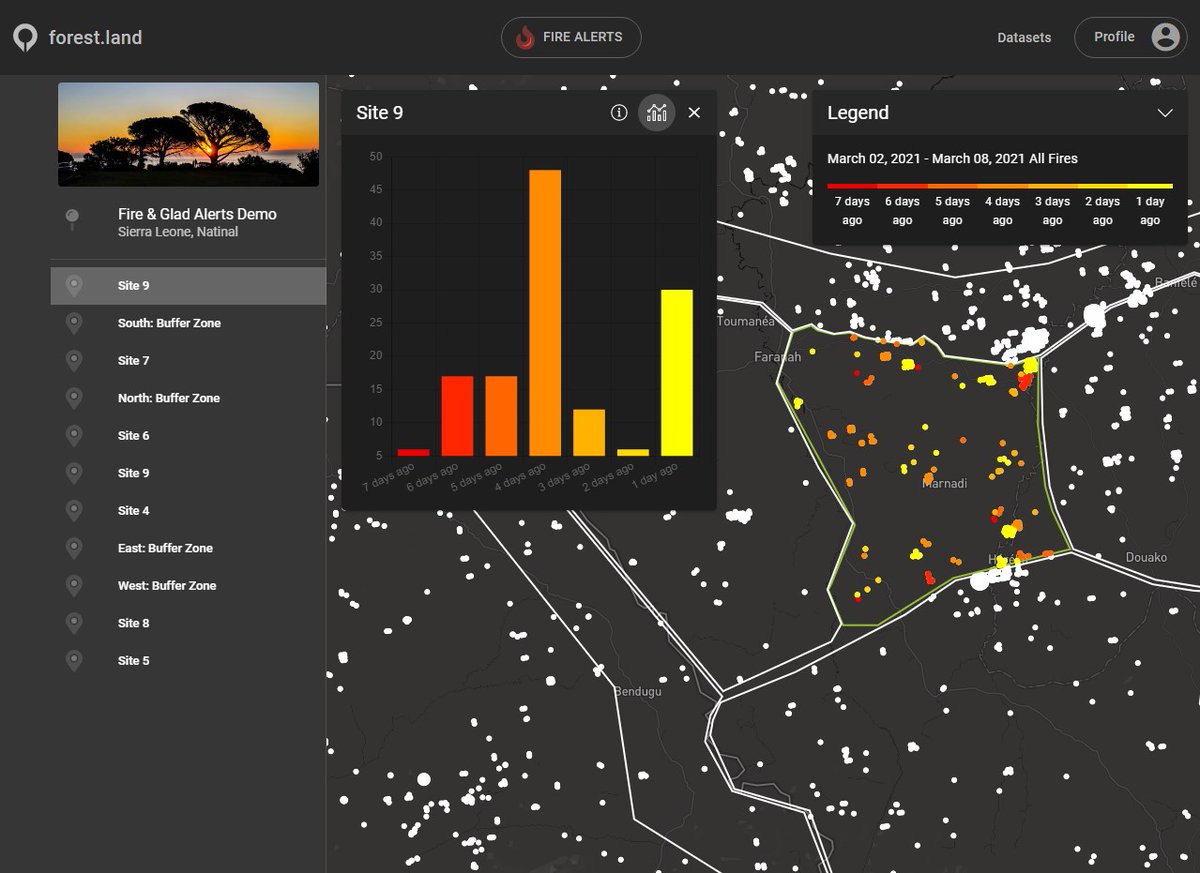Click the bar chart icon in Site 9 panel
Screen dimensions: 1200x873
click(x=657, y=113)
